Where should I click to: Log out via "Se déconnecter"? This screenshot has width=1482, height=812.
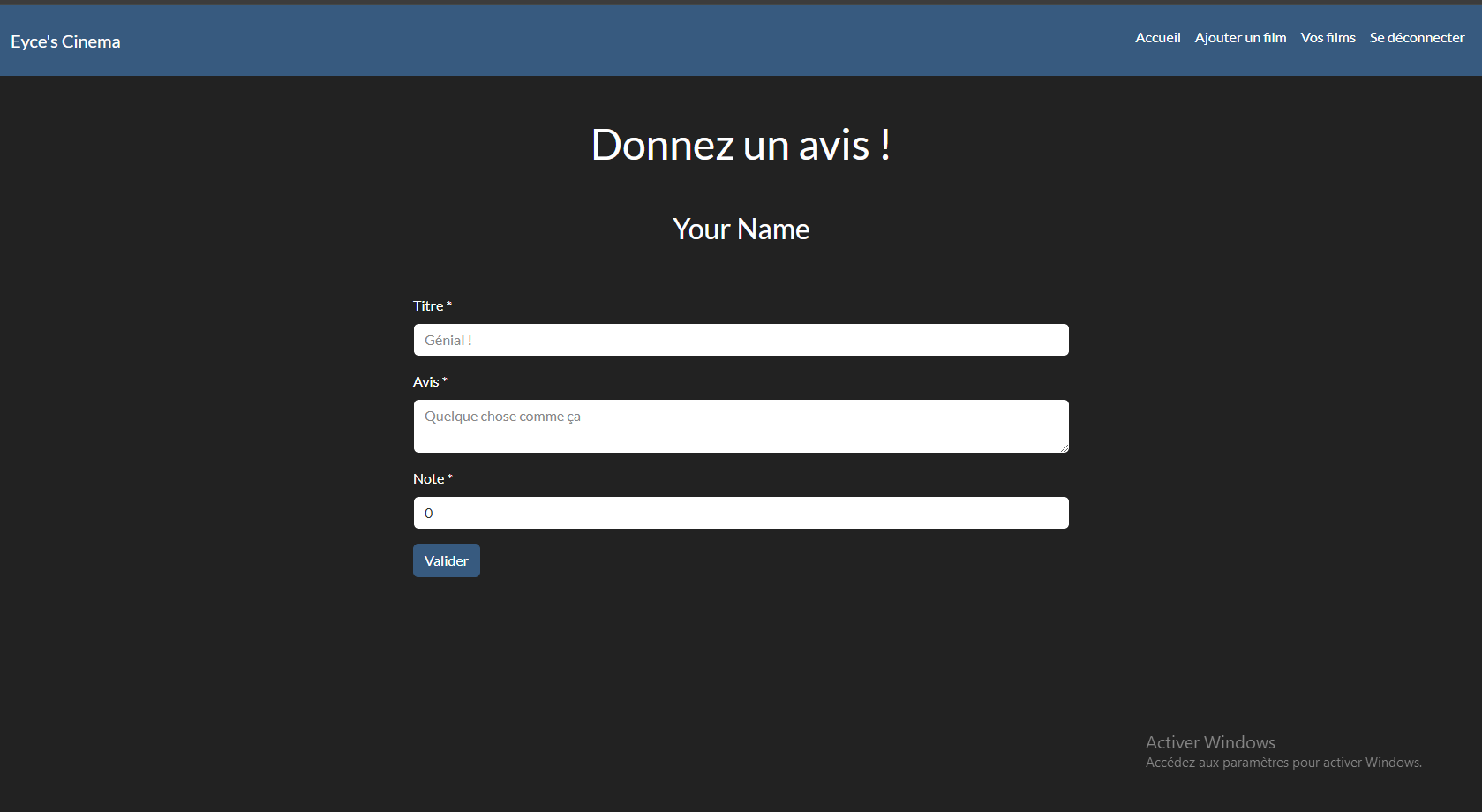click(x=1417, y=37)
